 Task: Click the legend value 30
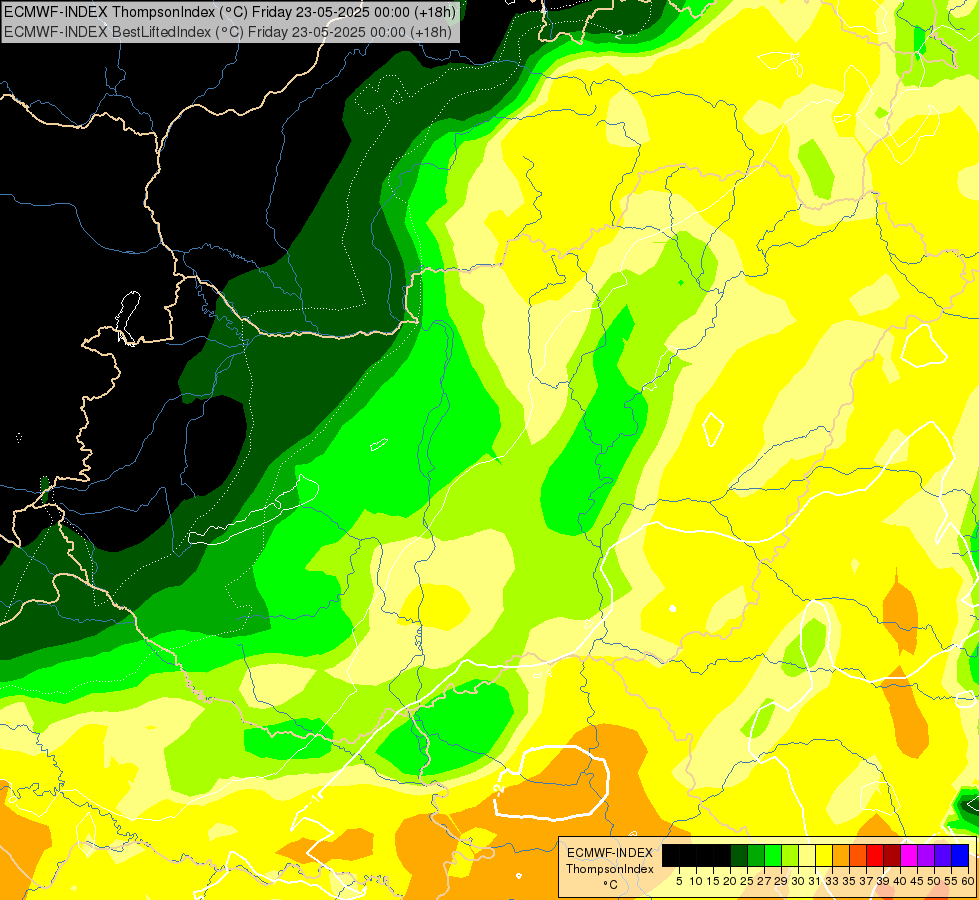[x=798, y=881]
